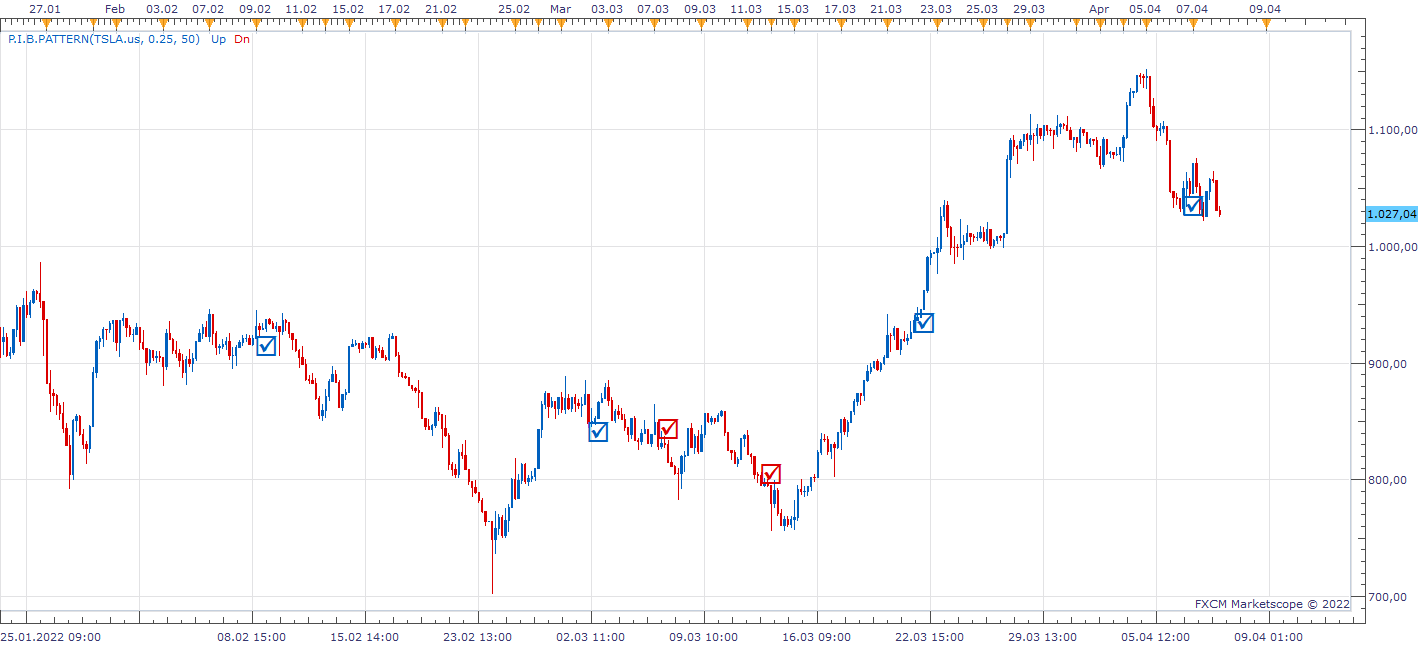Click the 16.03 09:00 bottom time label
The width and height of the screenshot is (1423, 649).
817,637
